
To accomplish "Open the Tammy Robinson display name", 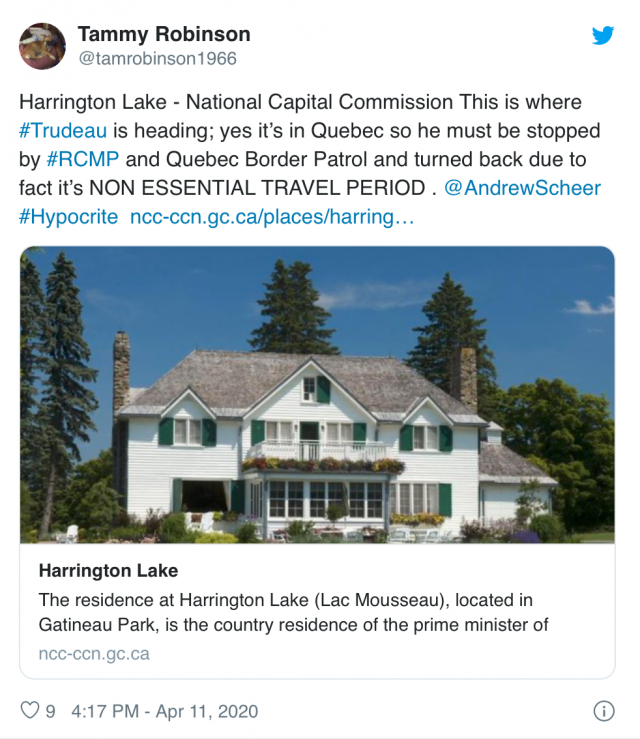I will (x=164, y=34).
